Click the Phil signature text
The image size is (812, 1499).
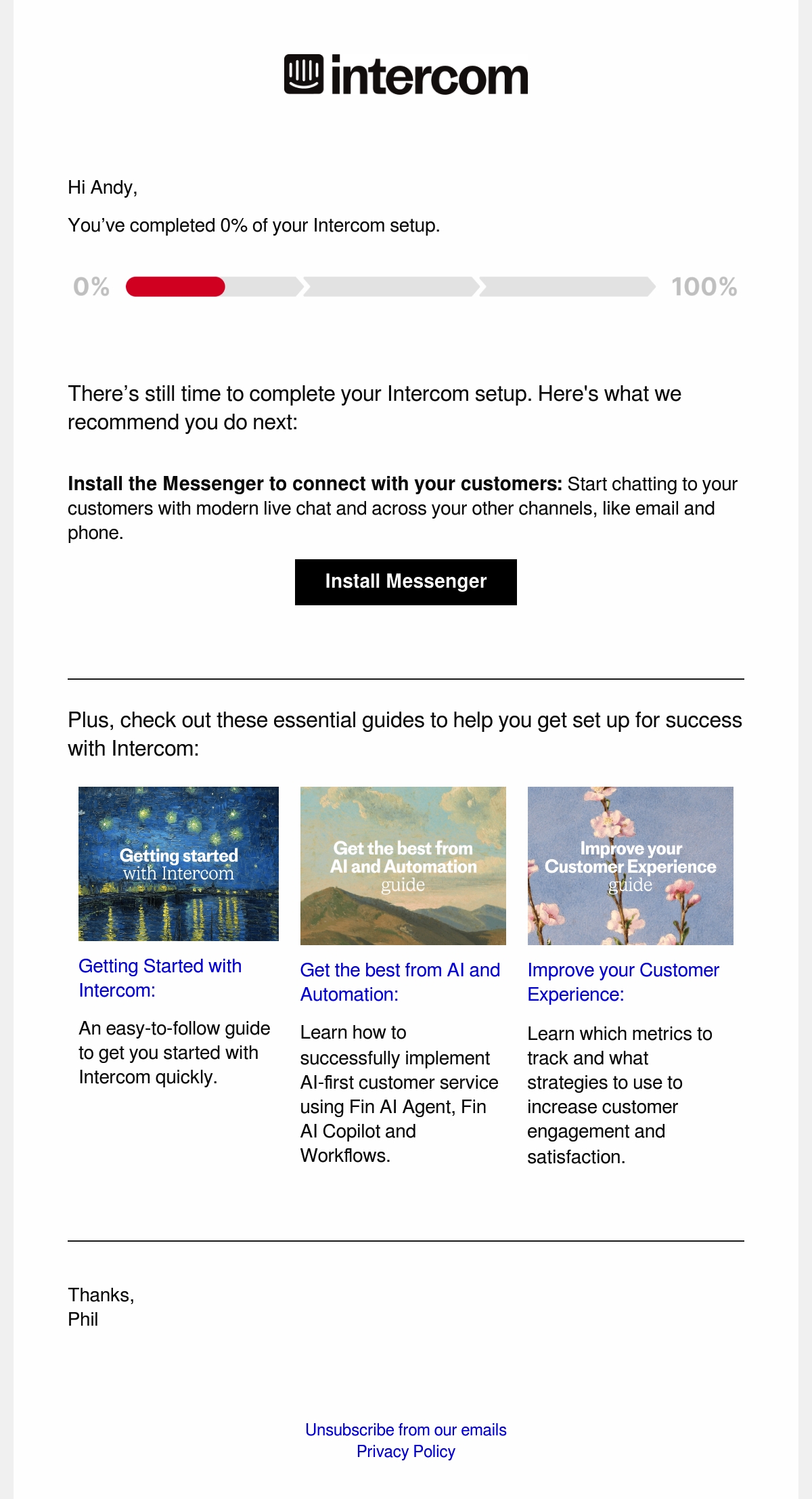pos(83,1319)
